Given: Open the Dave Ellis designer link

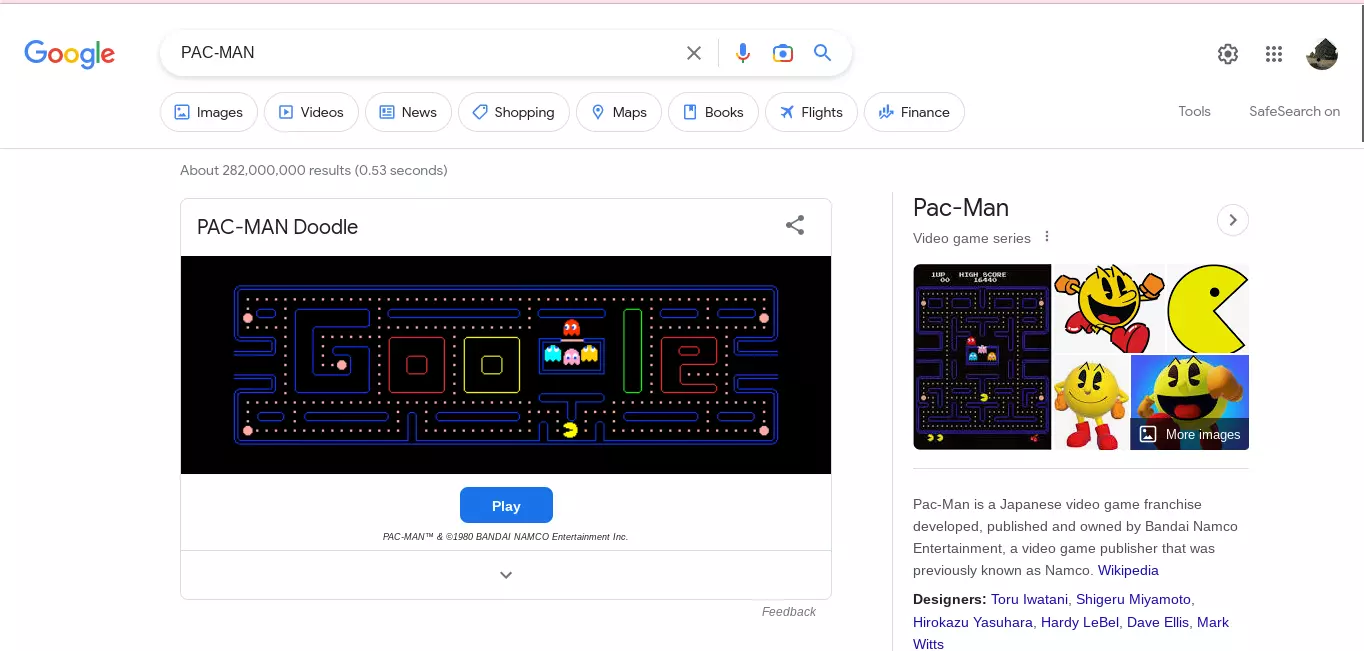Looking at the screenshot, I should (x=1158, y=622).
